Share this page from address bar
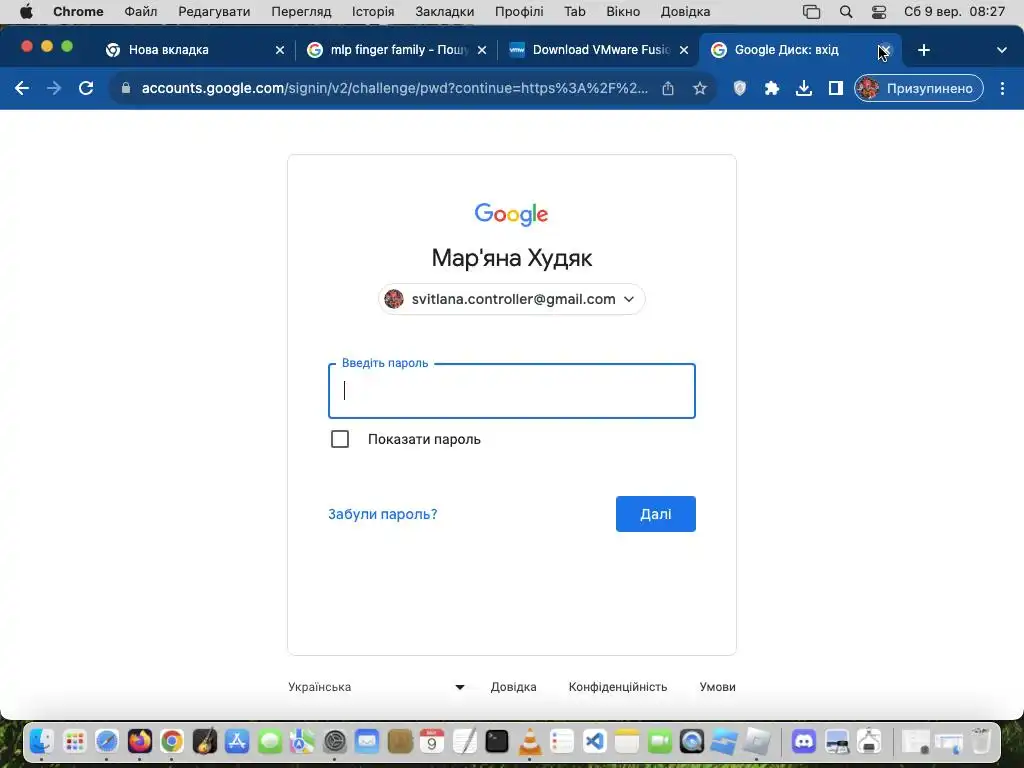Screen dimensions: 1024x768 pyautogui.click(x=667, y=88)
